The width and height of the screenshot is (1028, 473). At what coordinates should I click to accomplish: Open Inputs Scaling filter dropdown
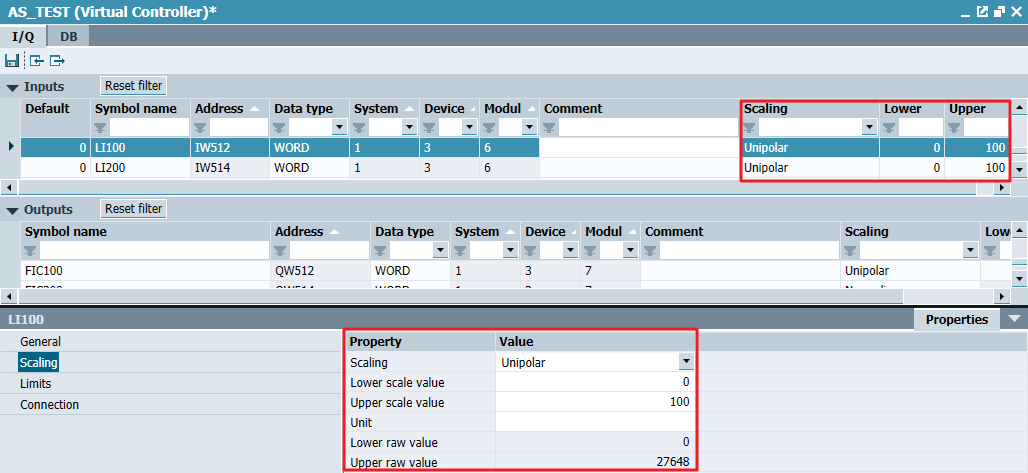(869, 127)
